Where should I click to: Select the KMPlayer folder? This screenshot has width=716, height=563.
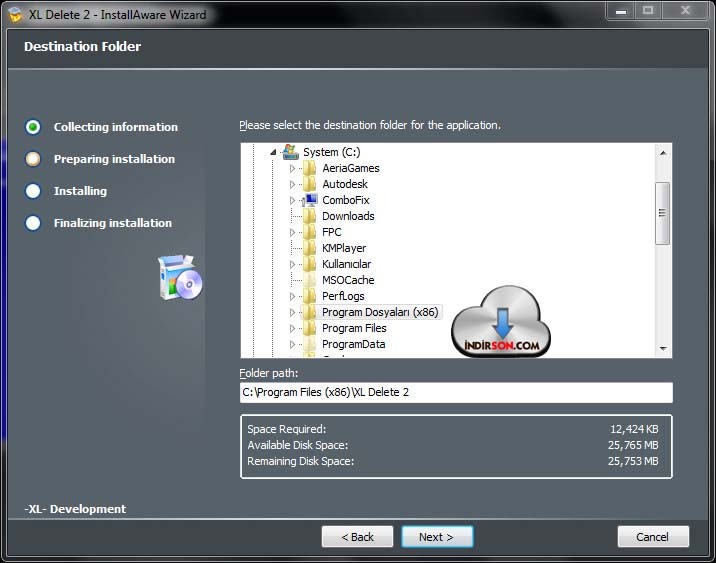point(344,248)
